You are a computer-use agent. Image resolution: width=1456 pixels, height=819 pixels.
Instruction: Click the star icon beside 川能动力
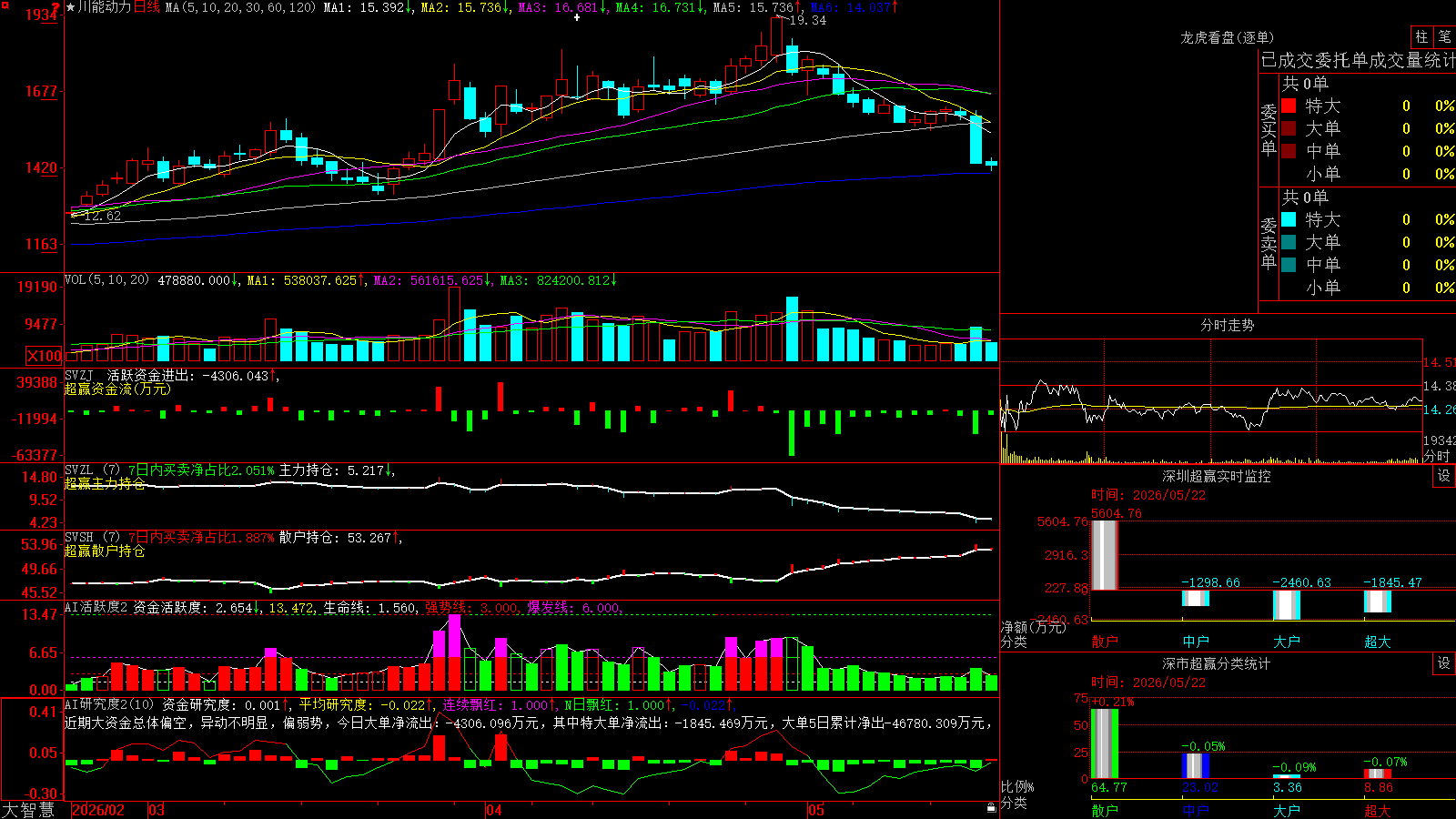[70, 7]
